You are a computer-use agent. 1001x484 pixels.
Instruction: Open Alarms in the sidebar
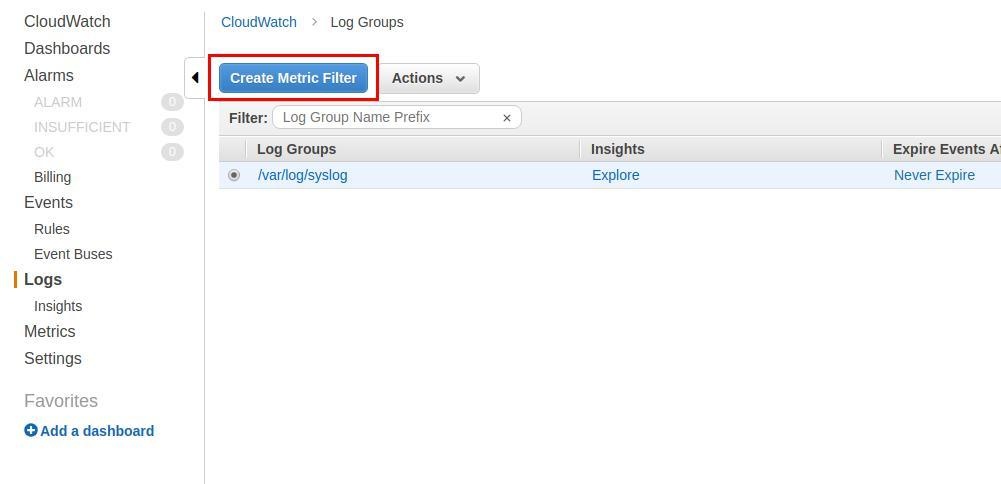[49, 75]
